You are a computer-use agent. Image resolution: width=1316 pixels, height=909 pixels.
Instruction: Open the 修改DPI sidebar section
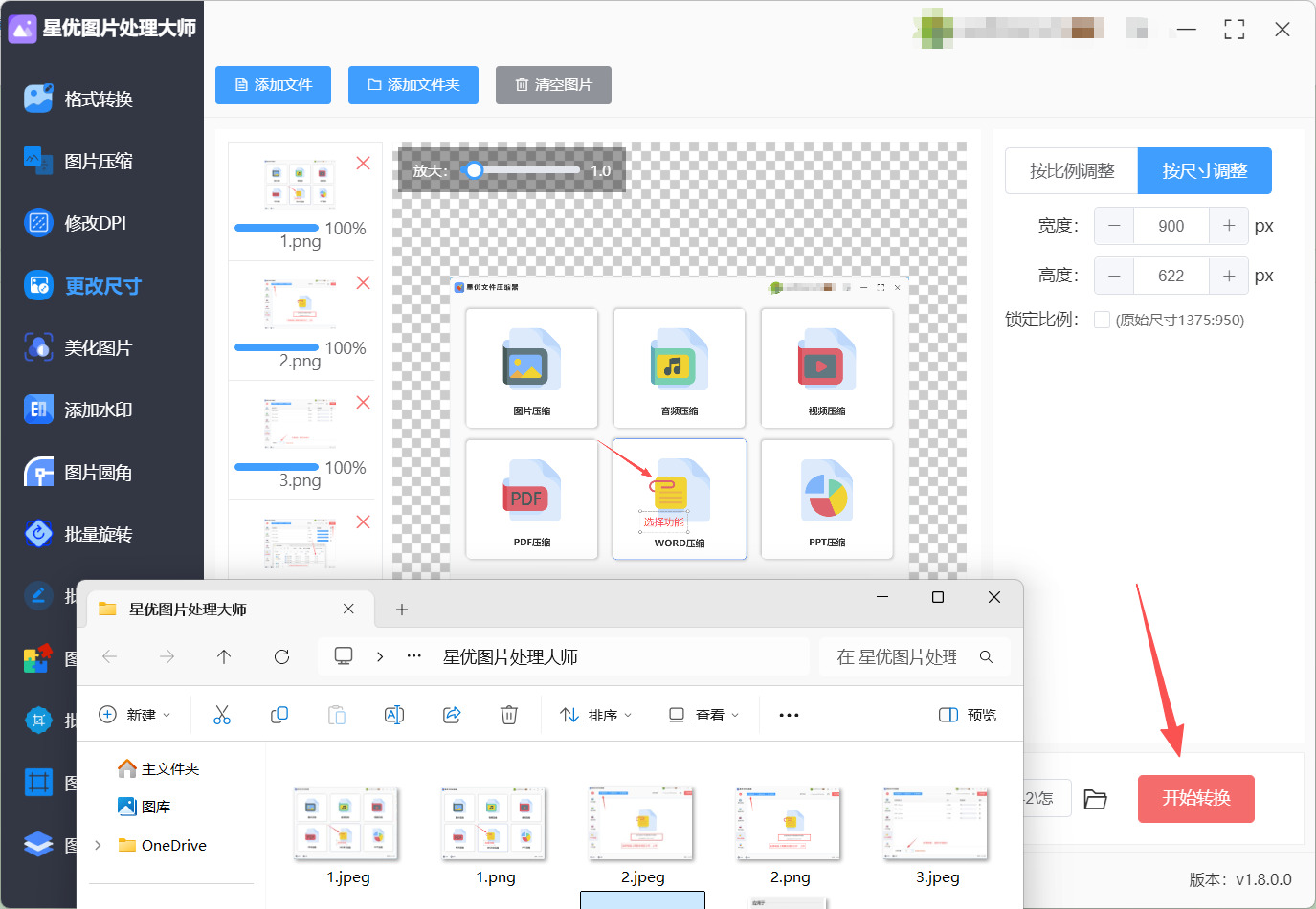[x=77, y=223]
